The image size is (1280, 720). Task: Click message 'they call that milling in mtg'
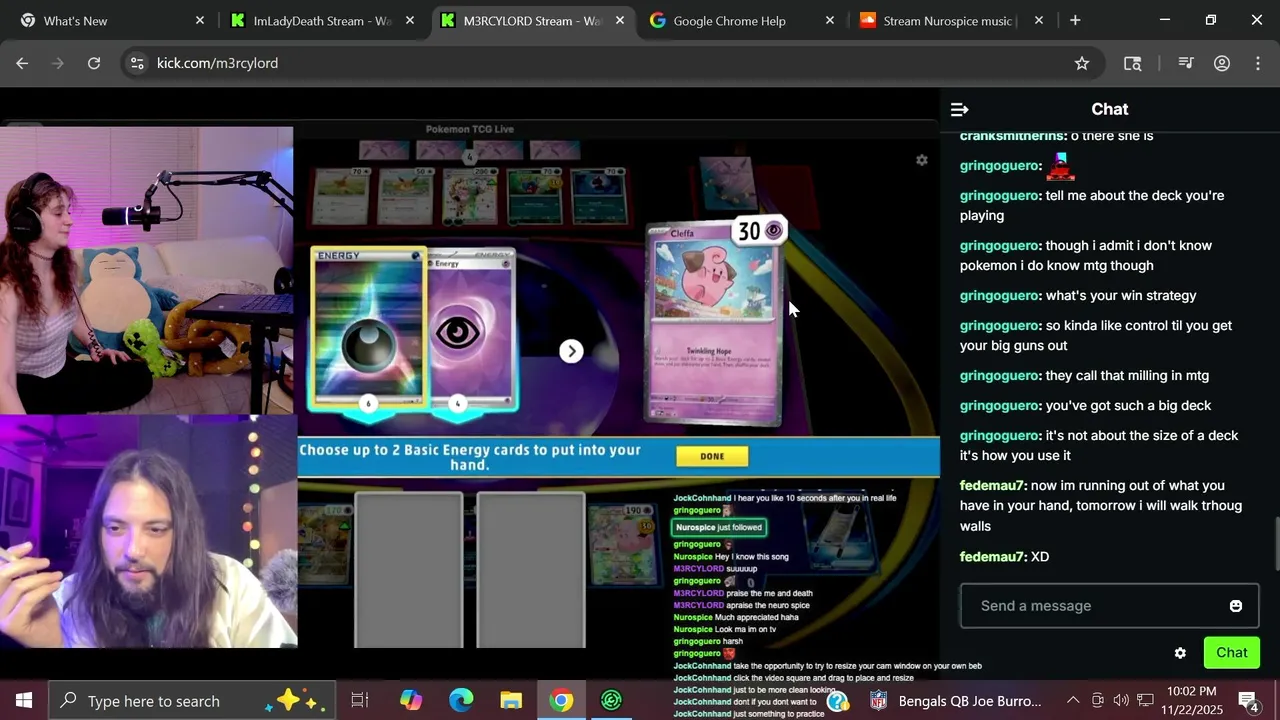tap(1127, 375)
